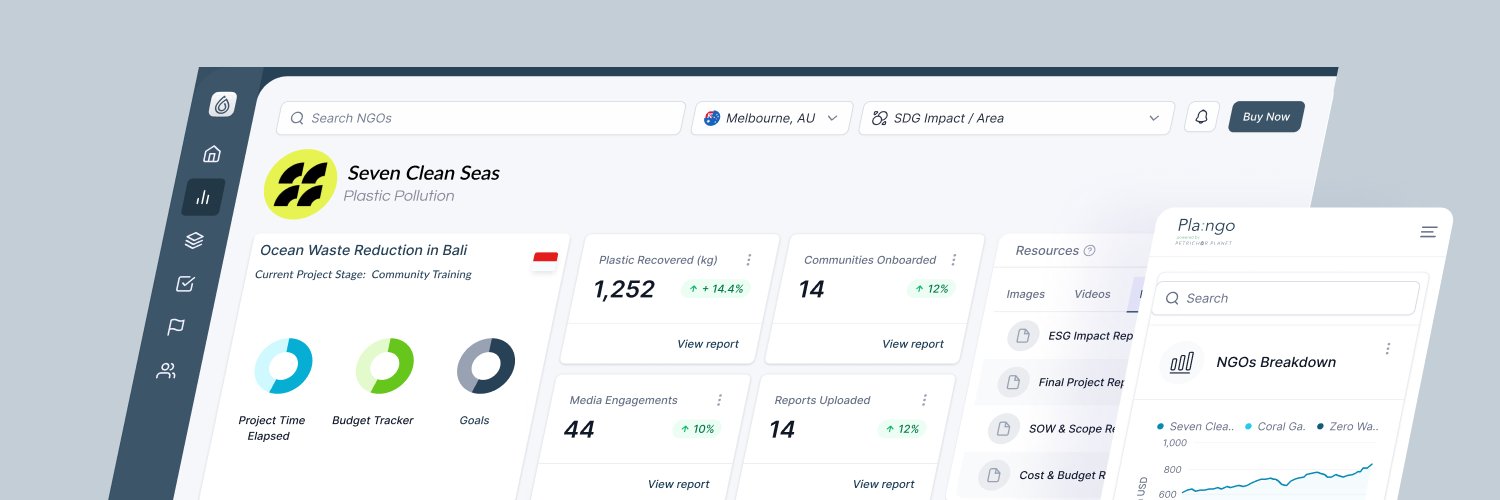Toggle the Coral Ga.. legend series
This screenshot has height=500, width=1500.
1275,426
